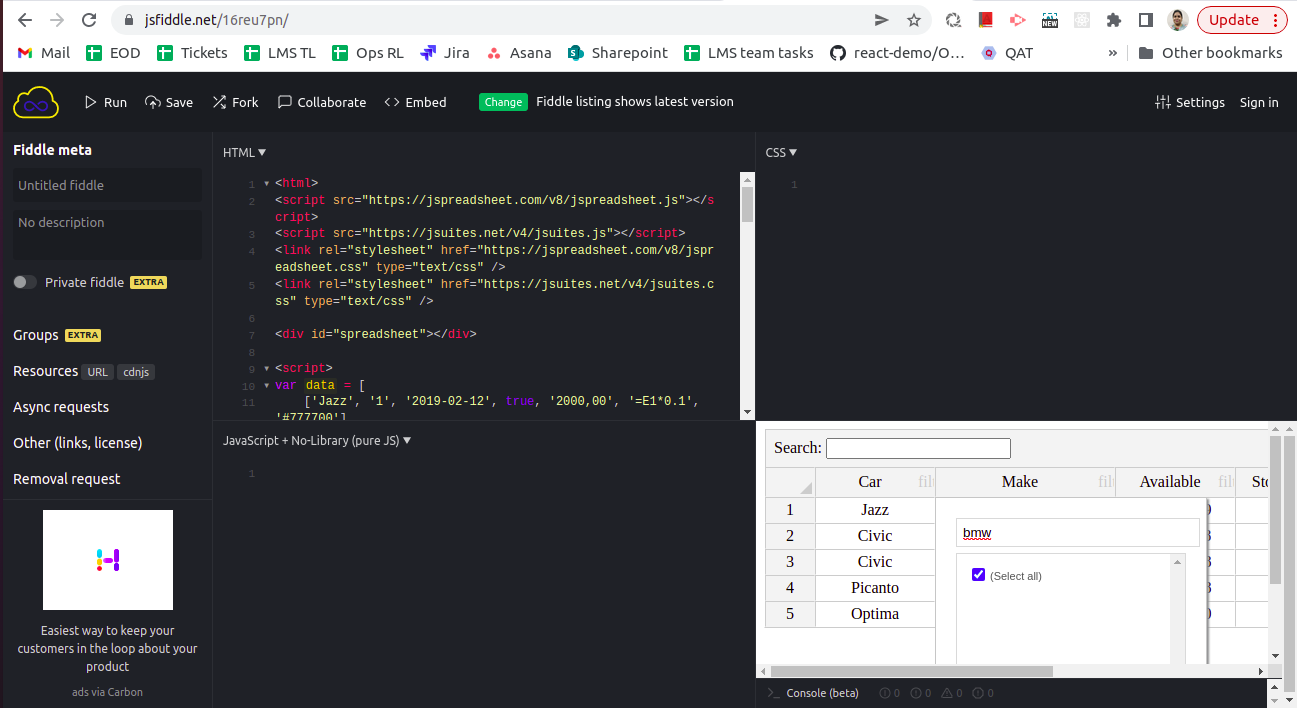Open the Other bookmarks folder
The image size is (1297, 708).
point(1210,53)
